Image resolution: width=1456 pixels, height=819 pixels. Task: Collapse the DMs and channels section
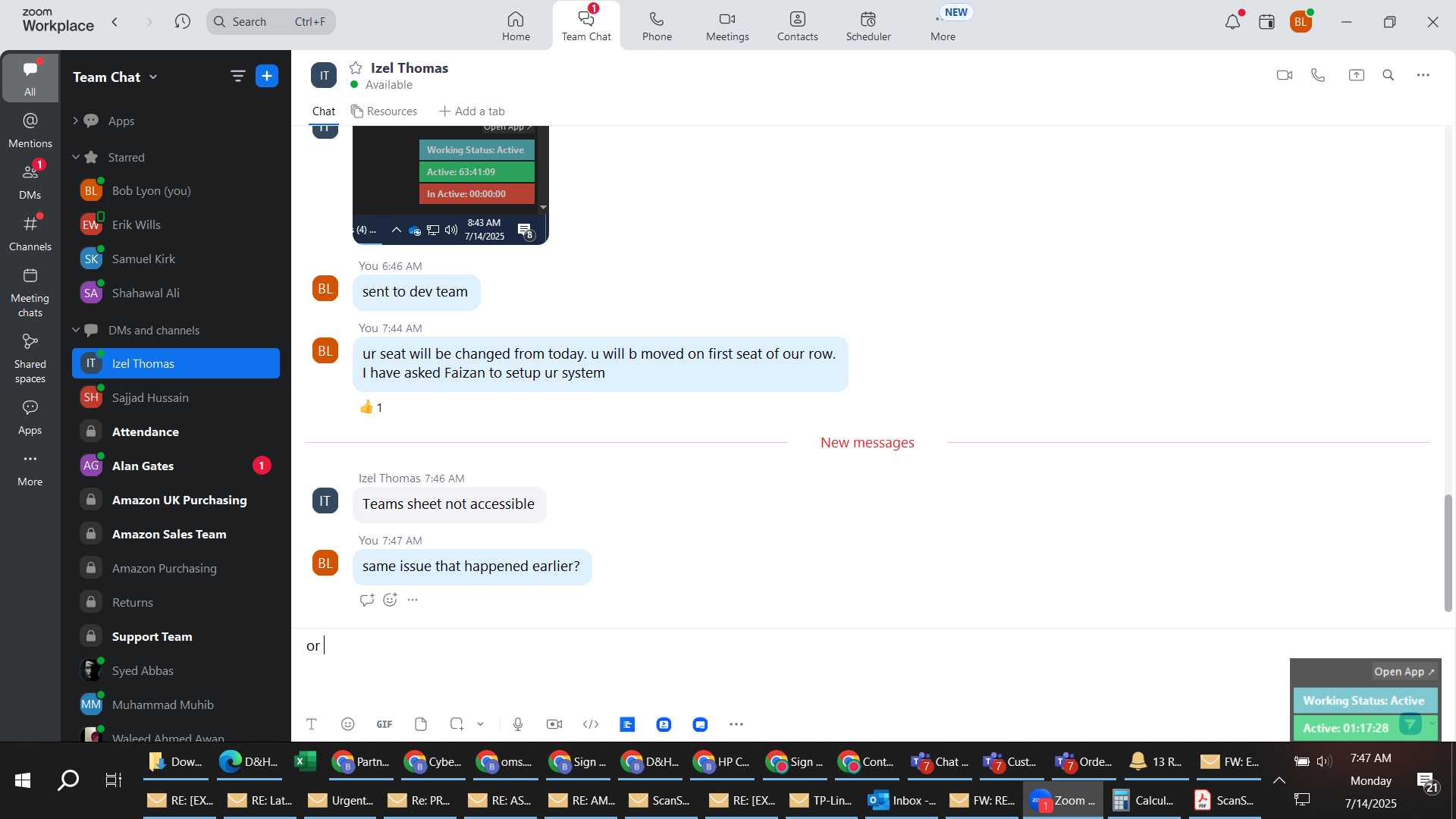coord(75,330)
